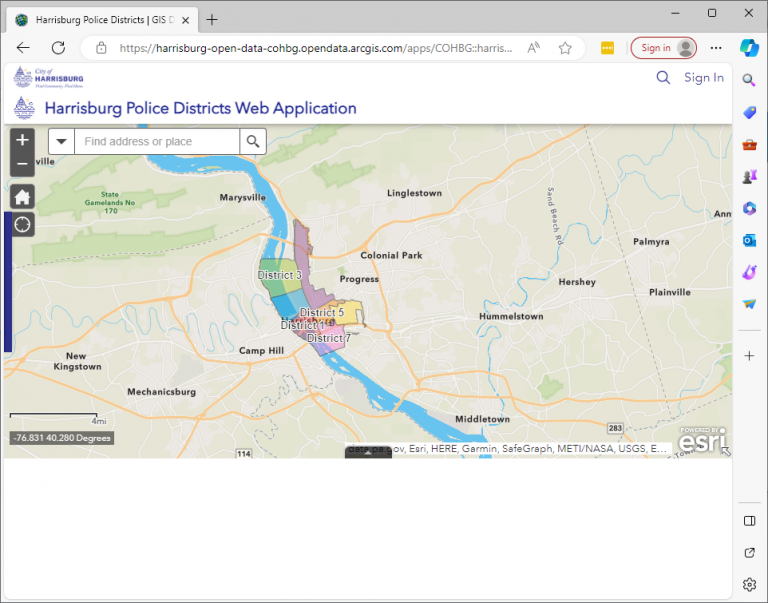
Task: Open browser Settings and more menu
Action: click(716, 48)
